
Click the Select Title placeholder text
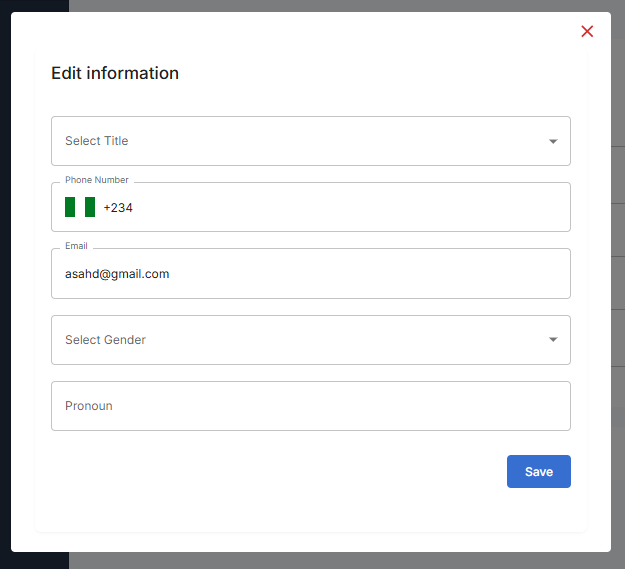[x=96, y=141]
